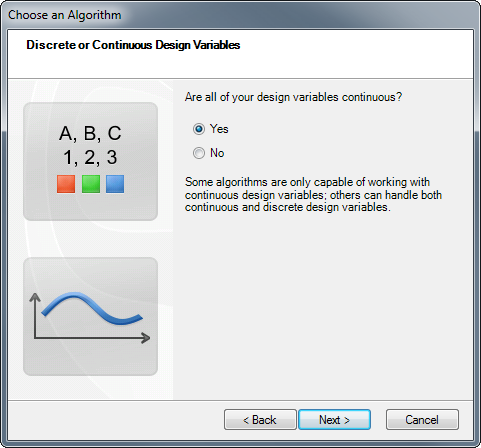This screenshot has width=481, height=448.
Task: Click the continuous variables illustration panel
Action: pyautogui.click(x=90, y=316)
